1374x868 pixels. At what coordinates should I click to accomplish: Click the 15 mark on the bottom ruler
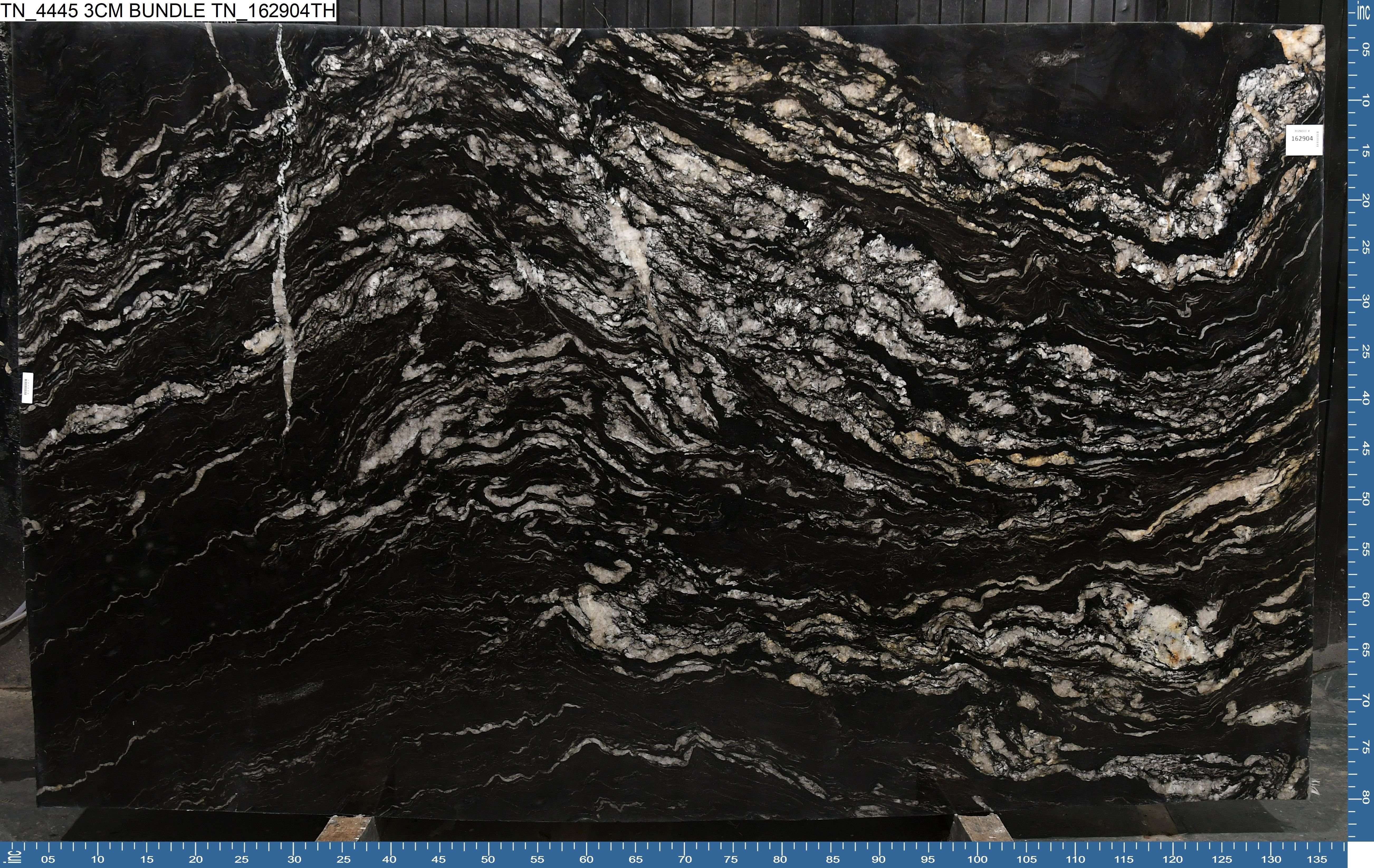(147, 860)
